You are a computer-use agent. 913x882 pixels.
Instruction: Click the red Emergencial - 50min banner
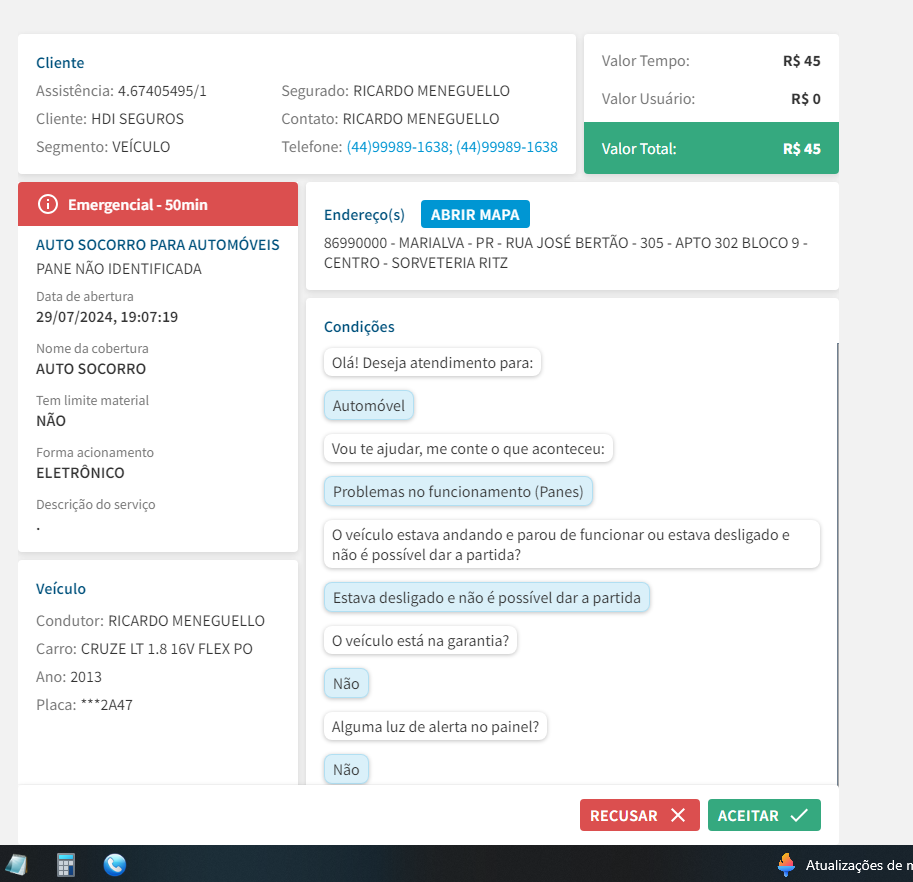158,204
